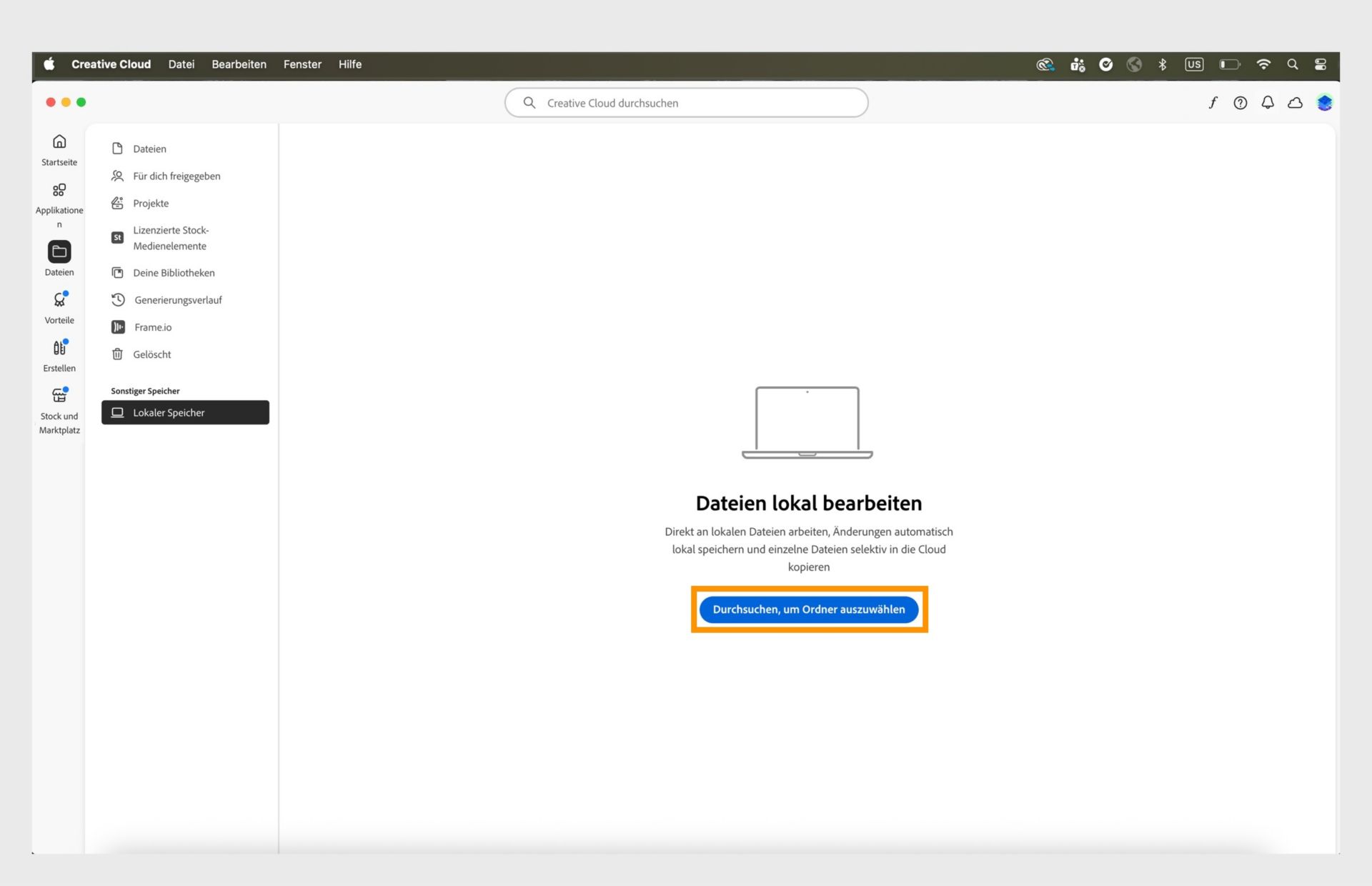
Task: Open macOS Control Center icon
Action: point(1321,64)
